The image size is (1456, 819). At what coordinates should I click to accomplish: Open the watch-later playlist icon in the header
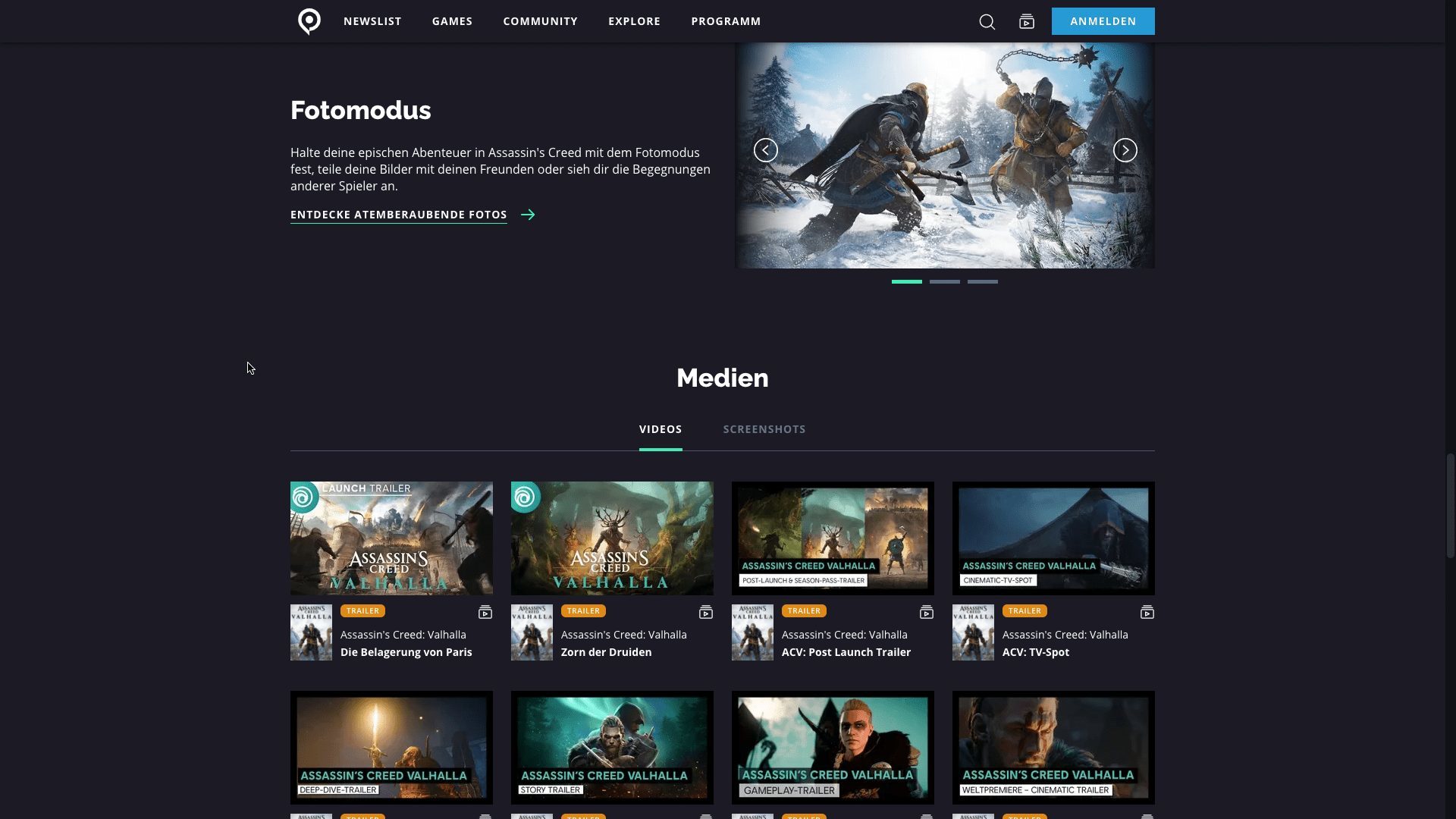click(x=1027, y=21)
